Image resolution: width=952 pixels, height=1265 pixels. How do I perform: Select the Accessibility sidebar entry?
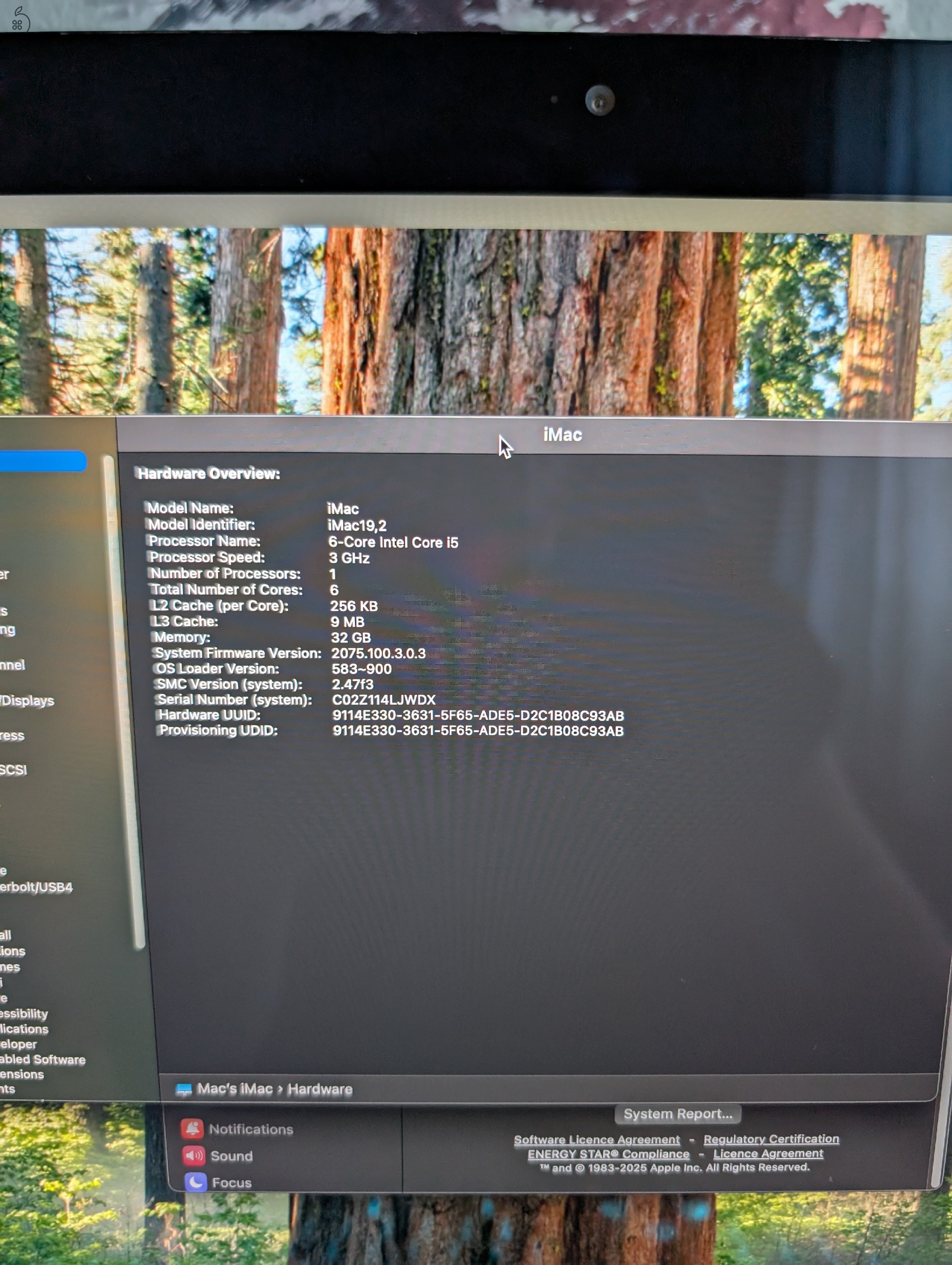pos(24,1013)
